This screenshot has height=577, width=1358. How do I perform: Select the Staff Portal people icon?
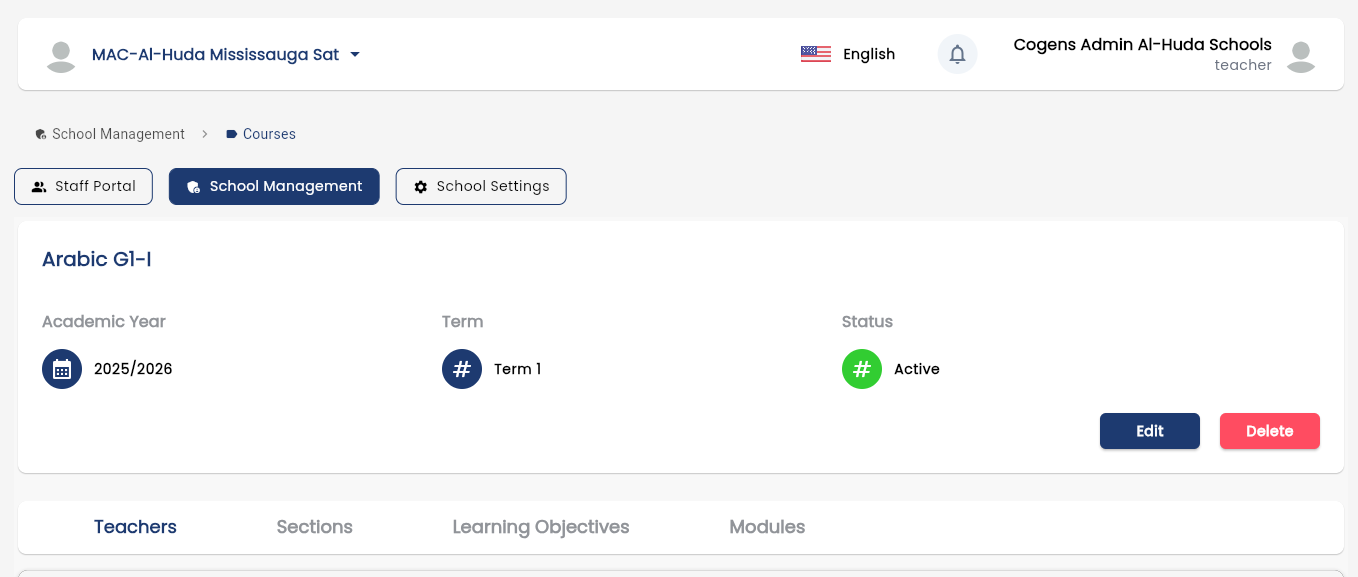tap(39, 186)
